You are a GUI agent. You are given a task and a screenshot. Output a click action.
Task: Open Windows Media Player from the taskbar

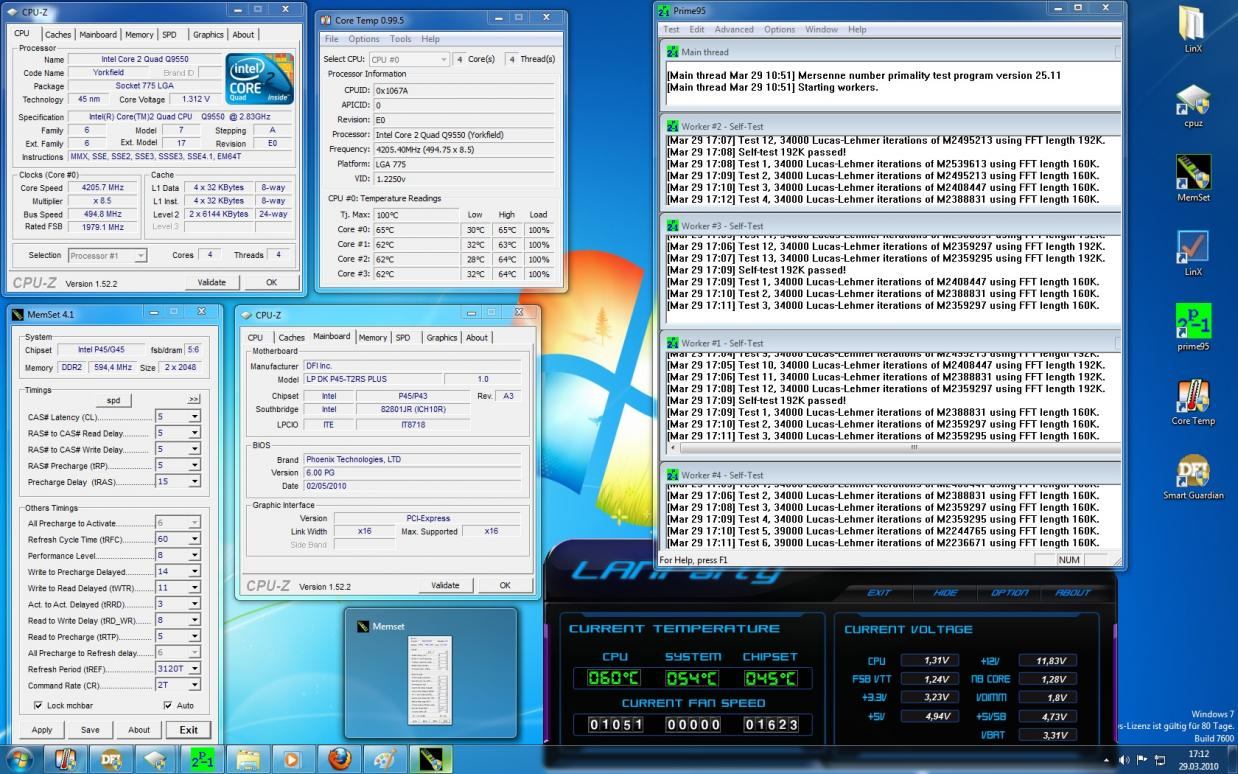point(294,759)
